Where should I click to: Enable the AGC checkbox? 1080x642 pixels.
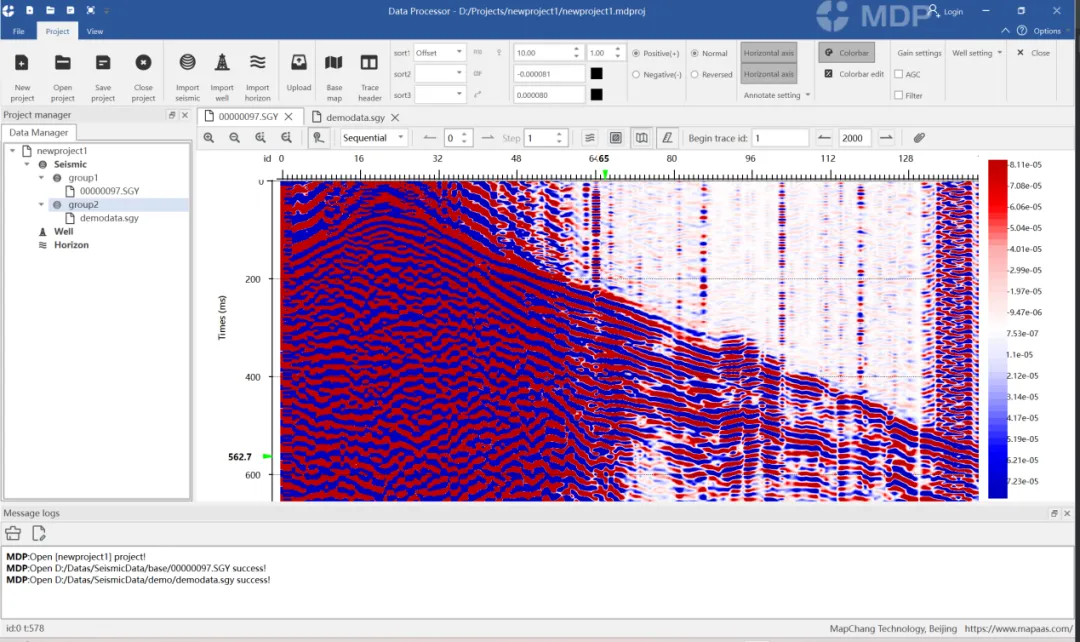coord(898,74)
